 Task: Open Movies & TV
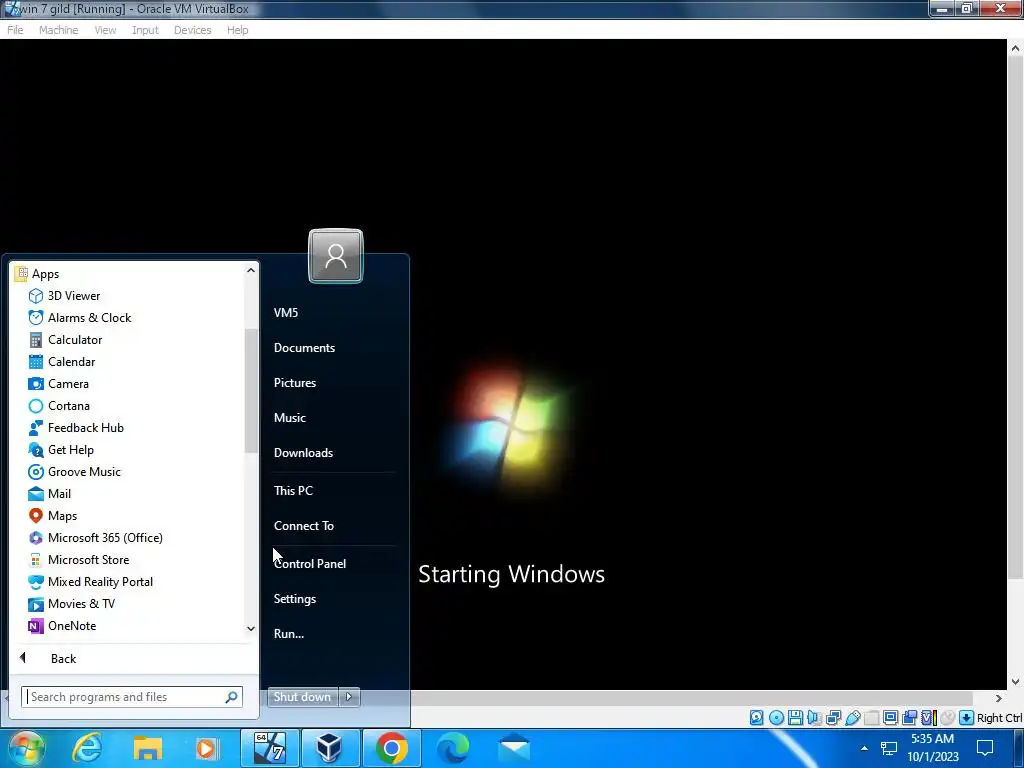[x=72, y=603]
